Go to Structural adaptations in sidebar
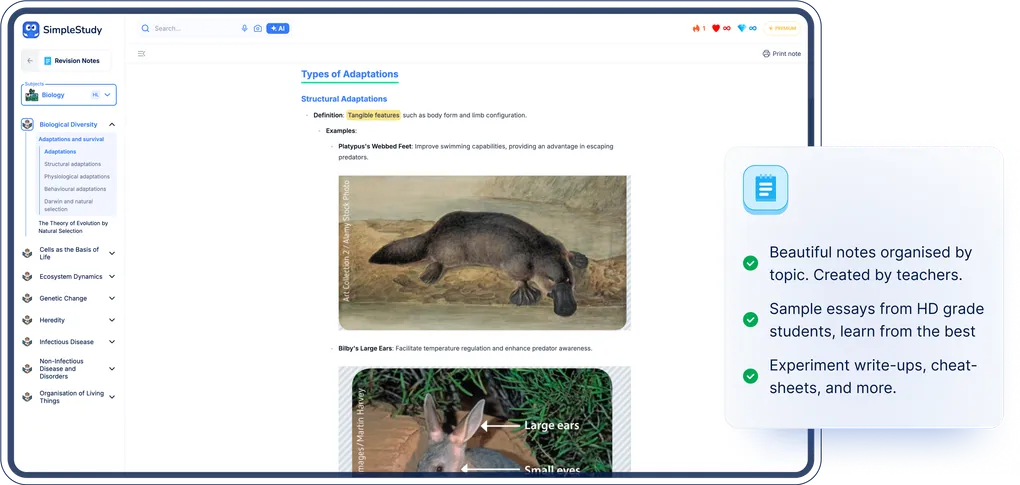The width and height of the screenshot is (1020, 485). coord(72,164)
